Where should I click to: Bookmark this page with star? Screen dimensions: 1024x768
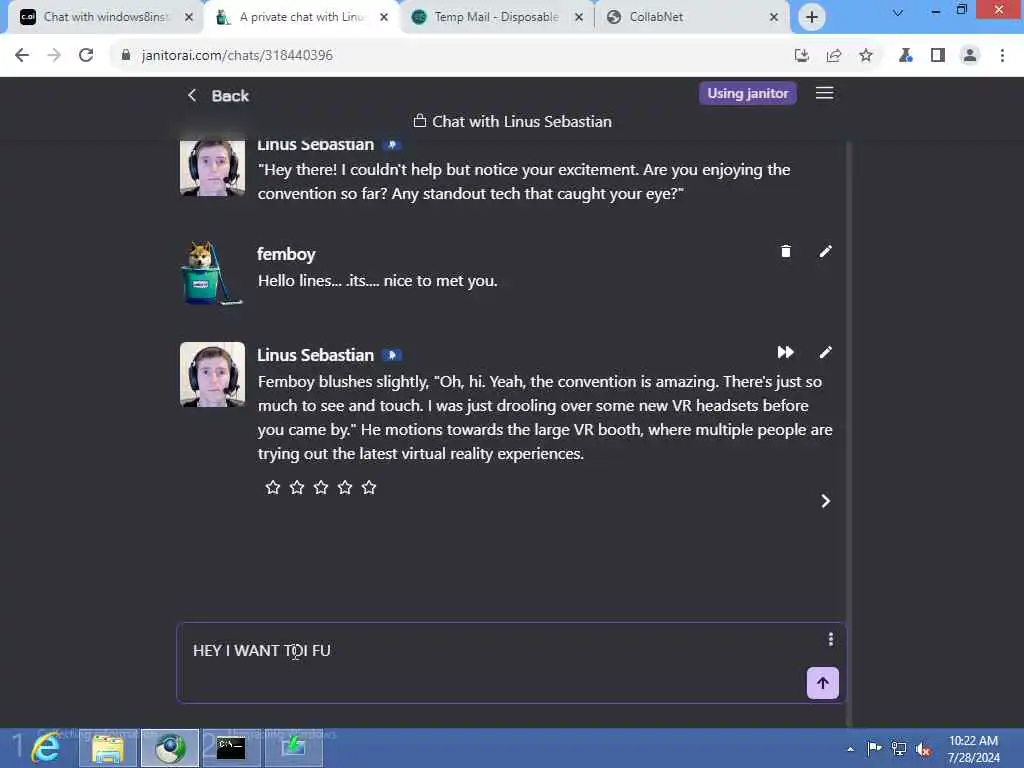tap(866, 56)
